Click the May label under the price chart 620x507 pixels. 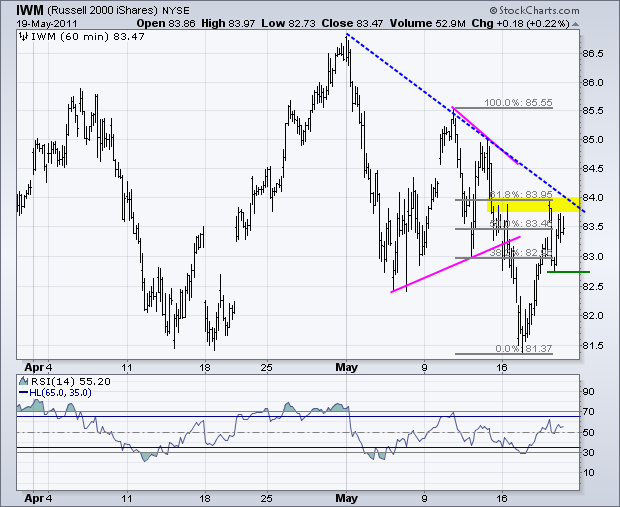tap(346, 367)
